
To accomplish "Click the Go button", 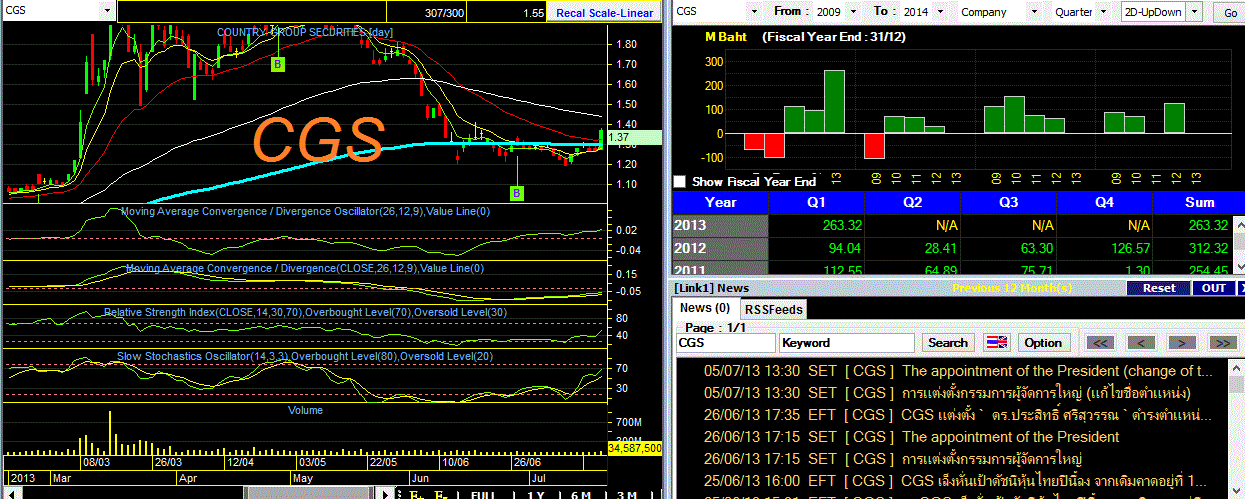I will coord(1229,12).
